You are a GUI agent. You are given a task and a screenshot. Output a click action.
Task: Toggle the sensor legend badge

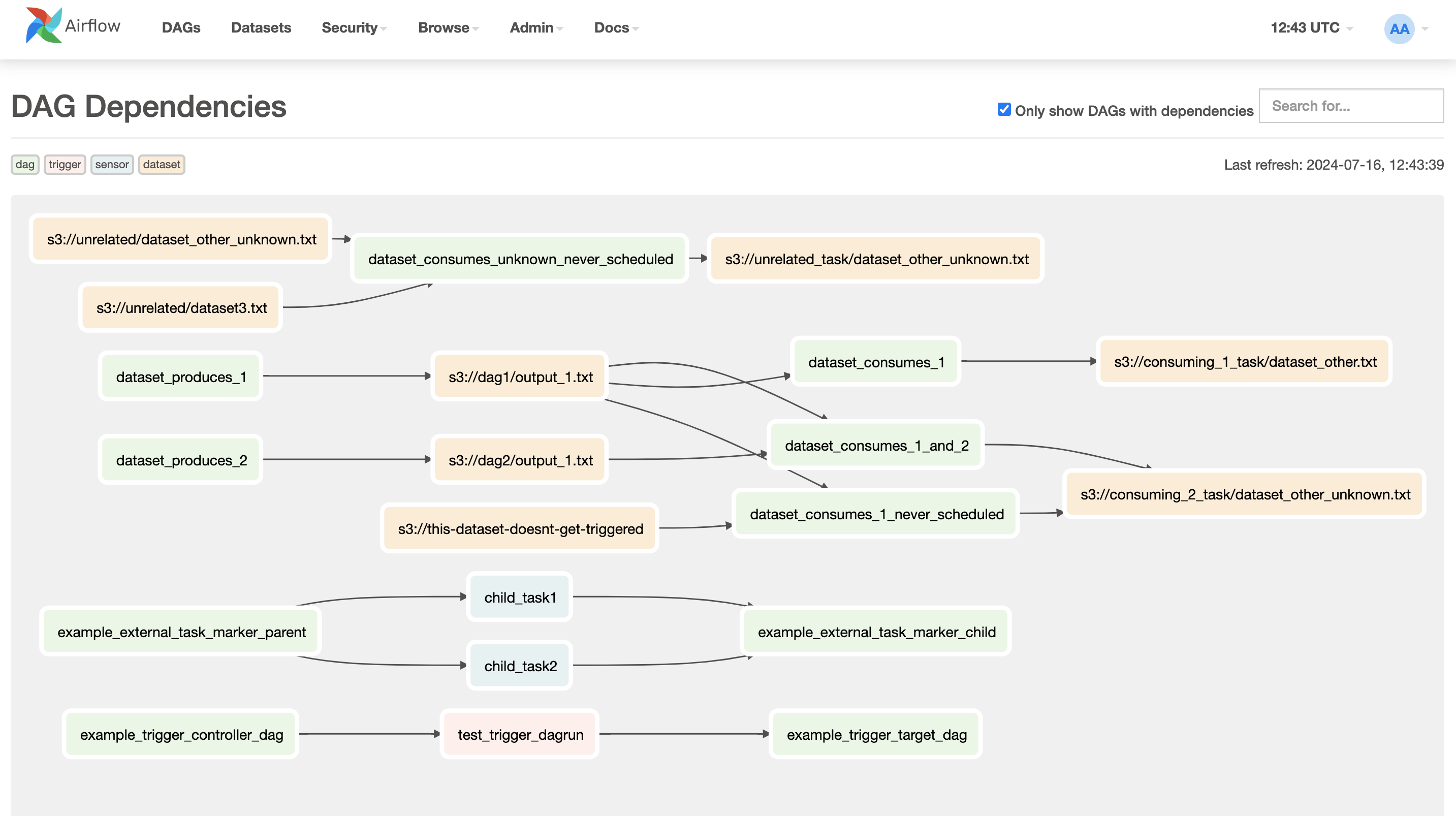111,165
